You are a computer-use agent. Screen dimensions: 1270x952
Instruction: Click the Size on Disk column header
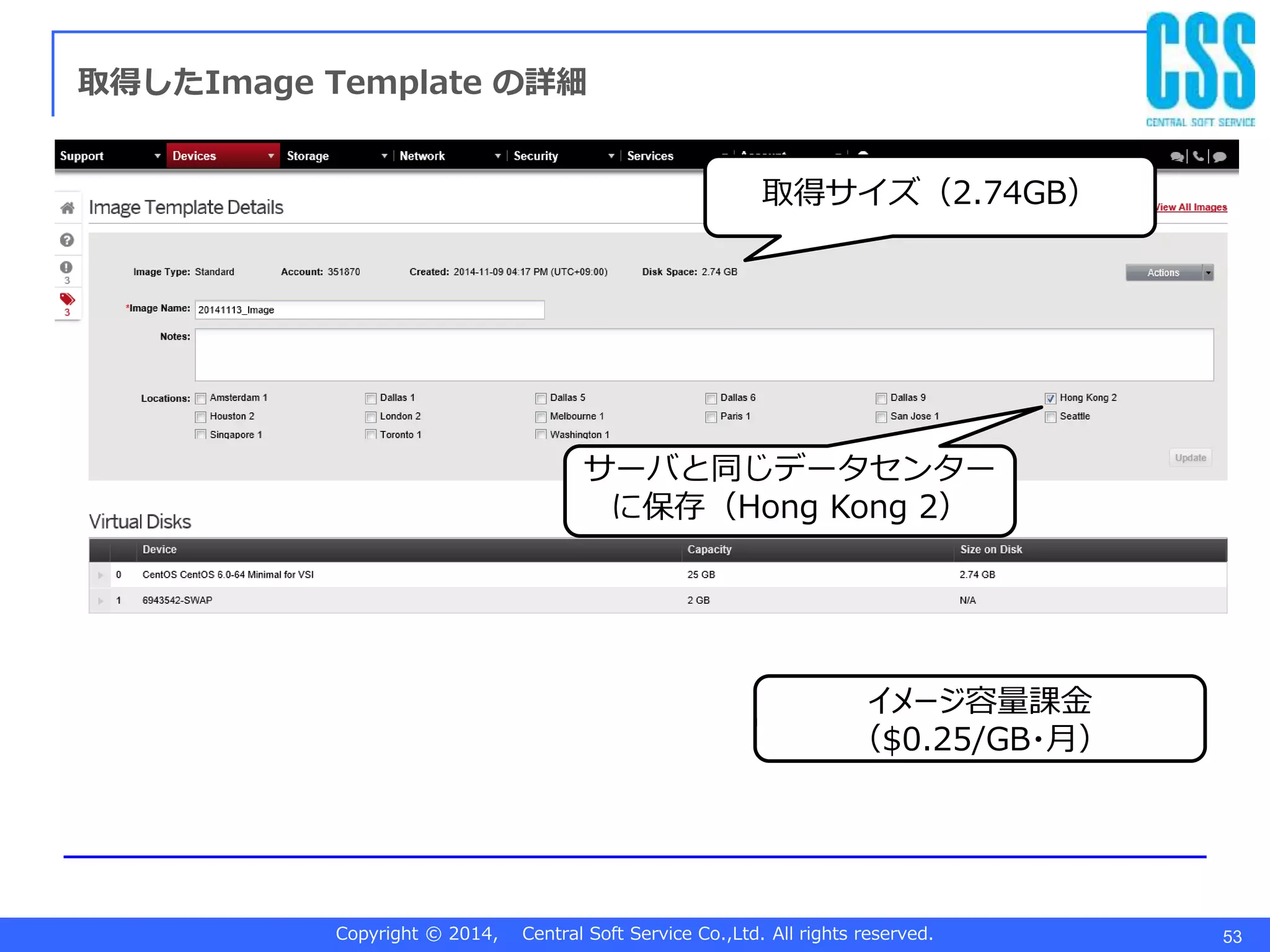(x=991, y=550)
